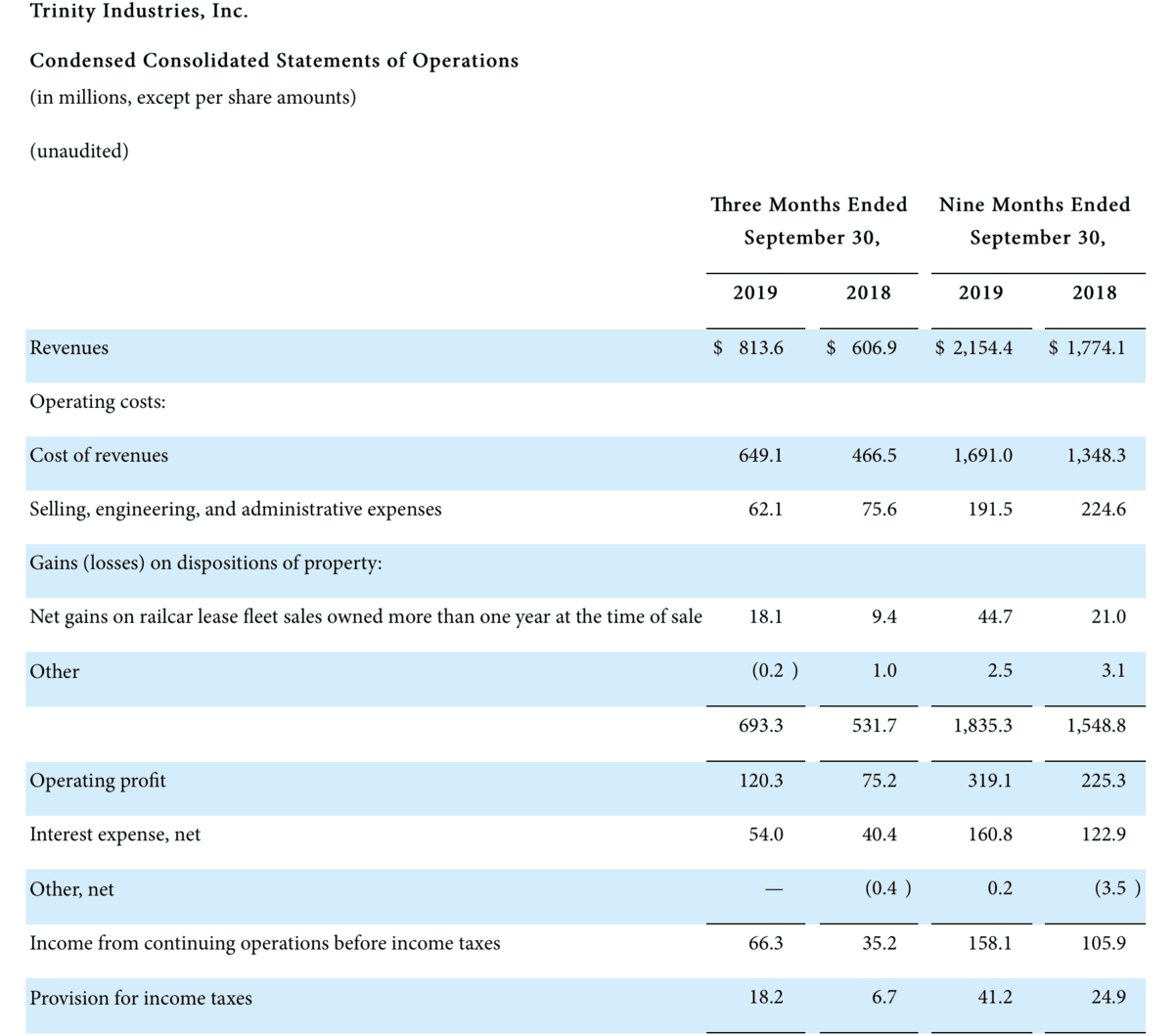Click Revenues value 2,154.4

(983, 348)
